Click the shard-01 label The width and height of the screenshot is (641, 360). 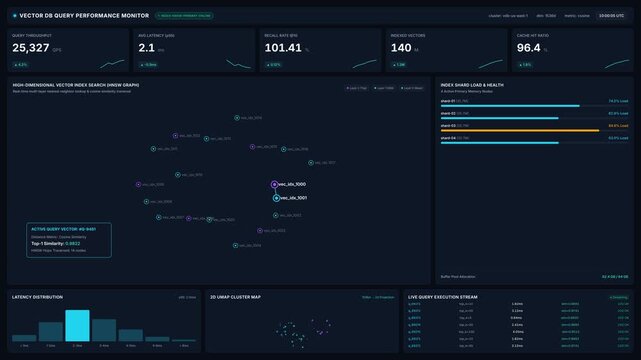click(x=448, y=101)
